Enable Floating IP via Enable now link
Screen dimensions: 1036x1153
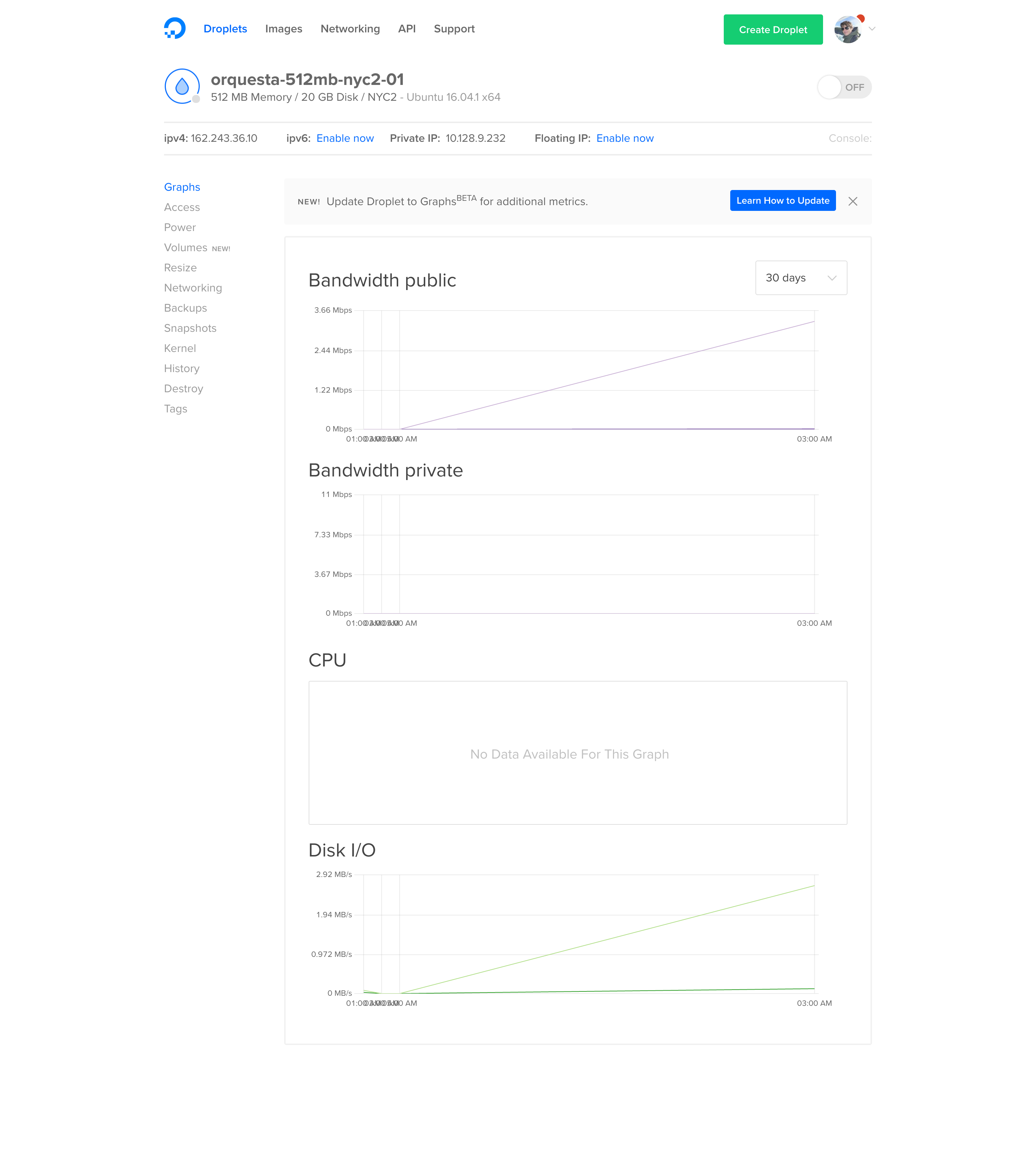click(625, 138)
